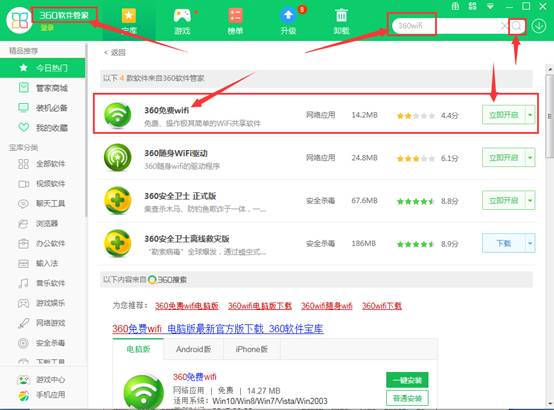Screen dimensions: 554x410
Task: Open the 网络游戏 category
Action: tap(42, 323)
